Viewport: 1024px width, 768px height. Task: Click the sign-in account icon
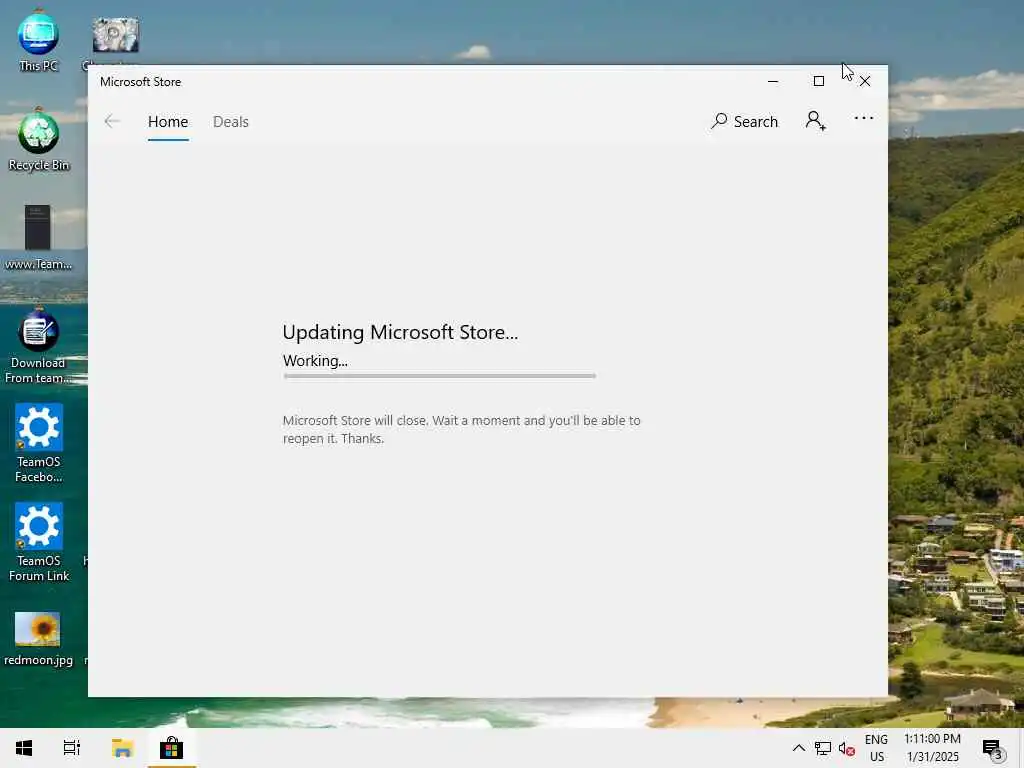pyautogui.click(x=815, y=121)
